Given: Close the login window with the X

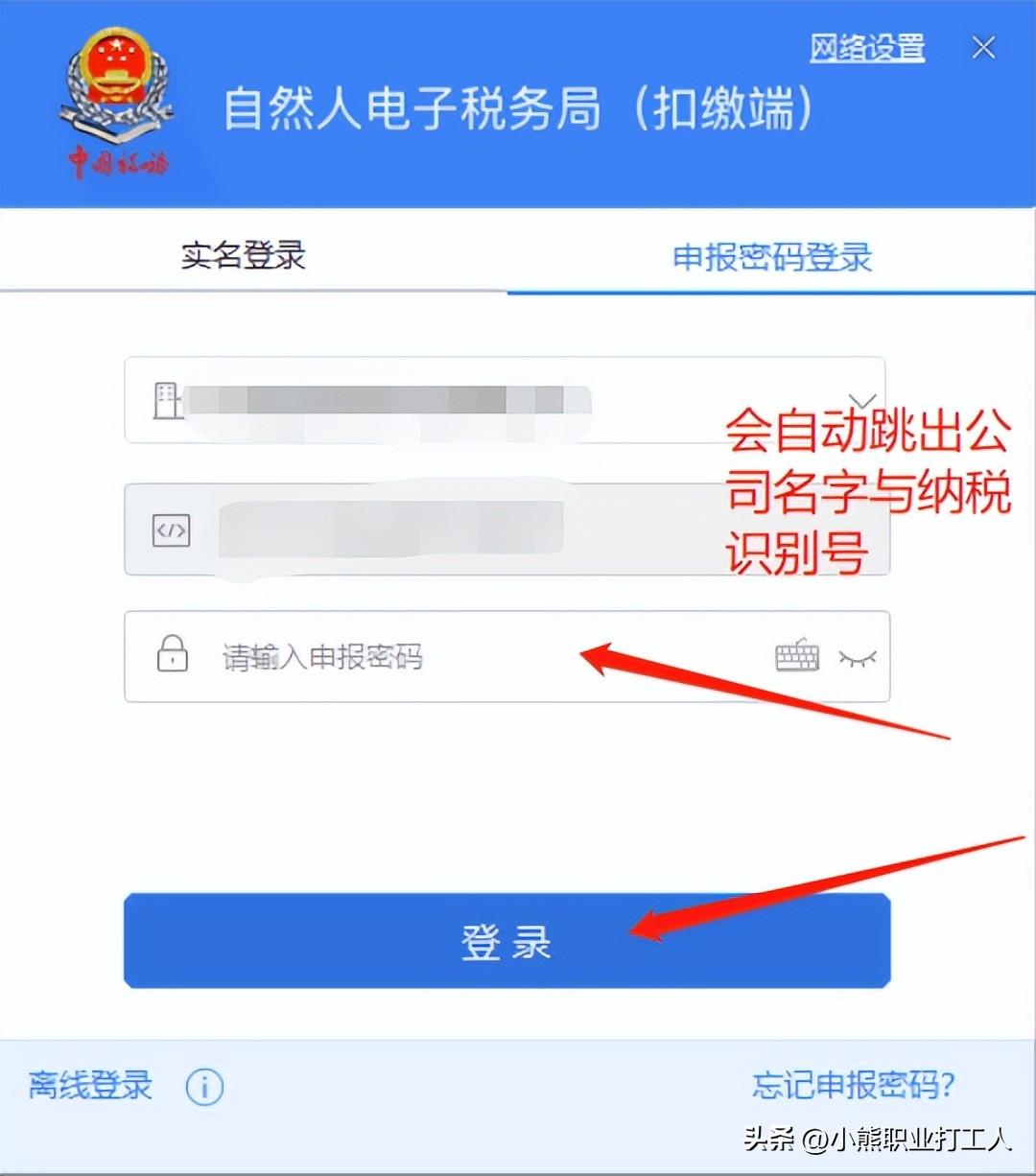Looking at the screenshot, I should pos(983,47).
